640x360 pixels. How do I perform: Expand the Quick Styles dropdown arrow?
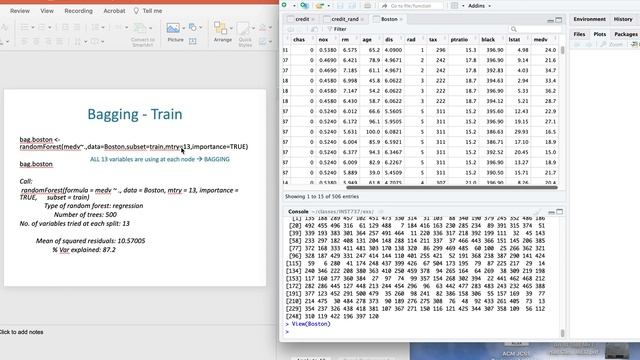[253, 28]
